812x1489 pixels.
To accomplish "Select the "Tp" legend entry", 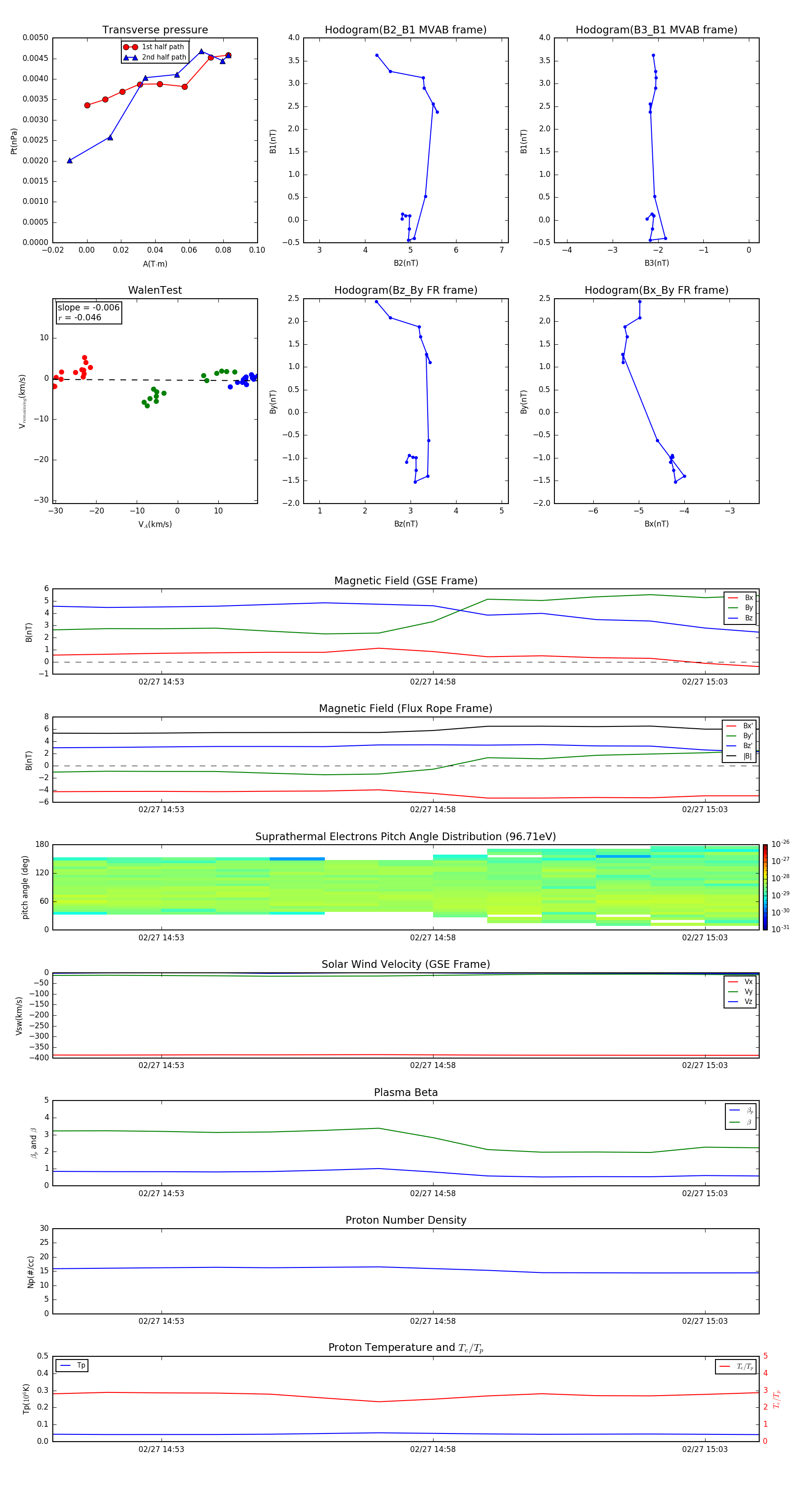I will 72,1365.
